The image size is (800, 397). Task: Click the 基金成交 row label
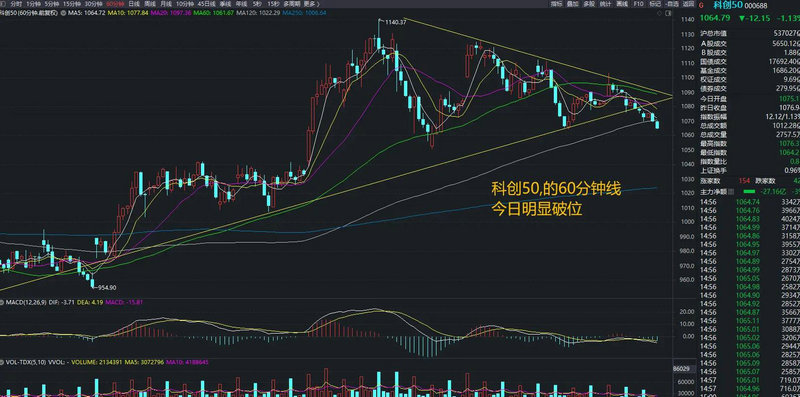click(714, 70)
